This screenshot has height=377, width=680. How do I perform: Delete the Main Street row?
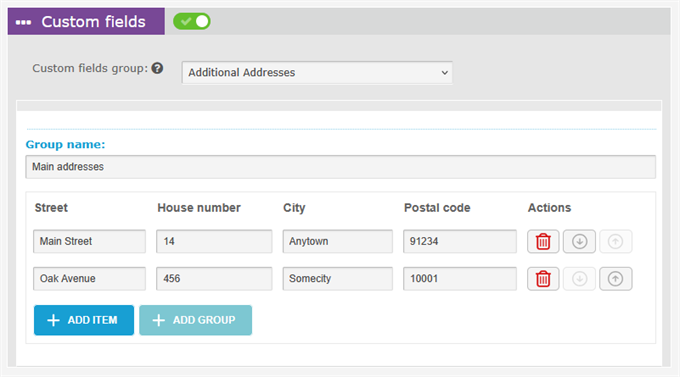543,241
